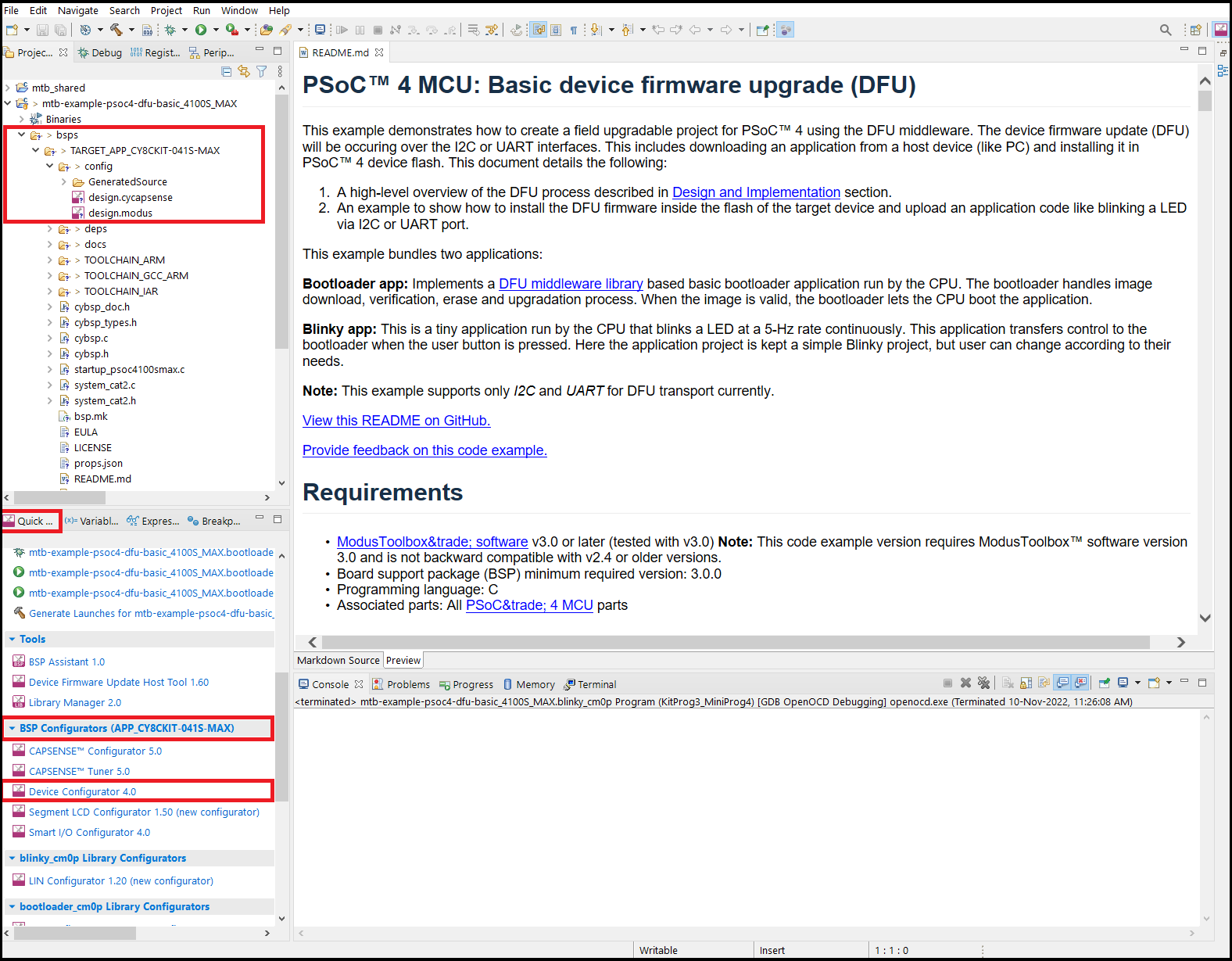Click icon beside Device Configurator 4.0
This screenshot has height=961, width=1232.
pyautogui.click(x=19, y=791)
